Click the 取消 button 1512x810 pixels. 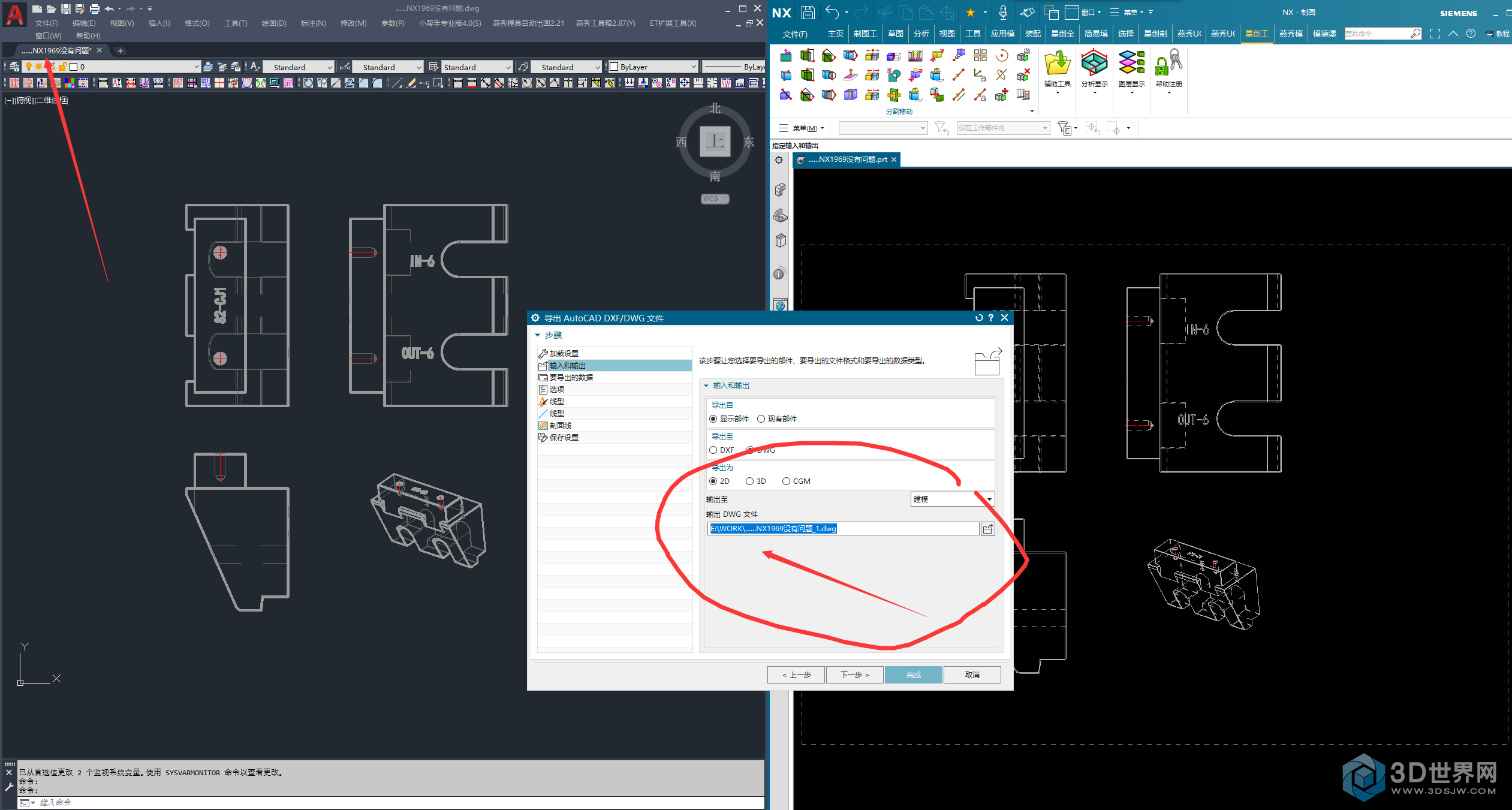coord(972,675)
